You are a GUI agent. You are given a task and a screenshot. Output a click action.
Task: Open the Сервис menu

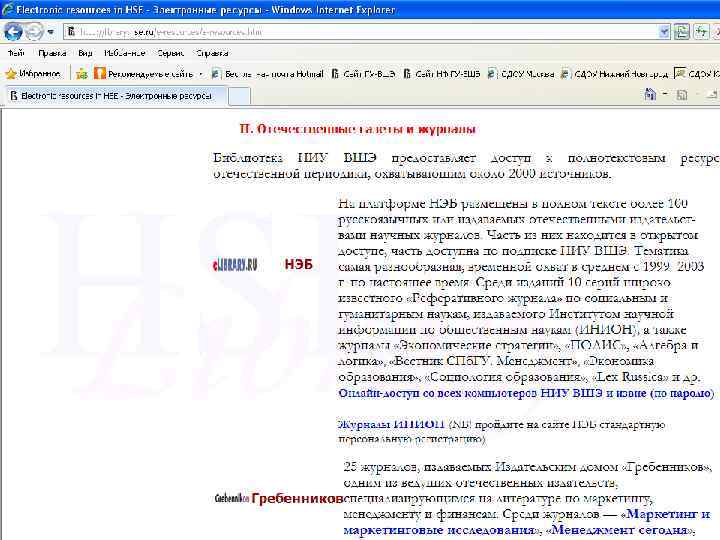click(x=170, y=53)
